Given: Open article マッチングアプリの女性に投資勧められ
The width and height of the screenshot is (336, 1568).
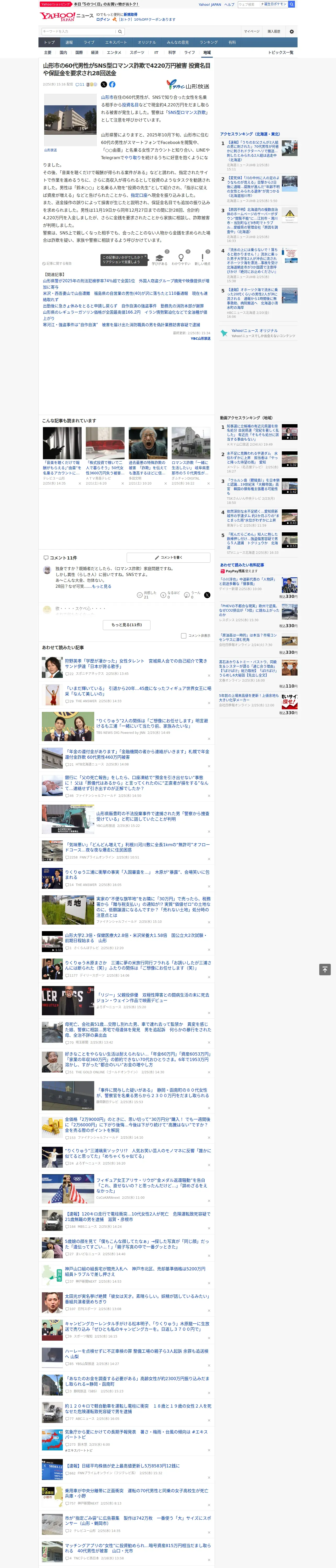Looking at the screenshot, I should (138, 1548).
